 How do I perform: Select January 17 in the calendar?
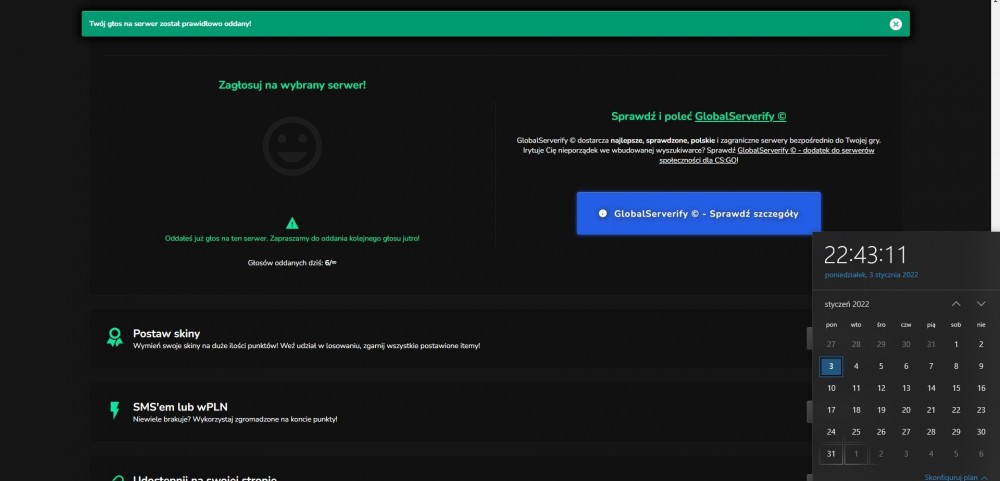coord(831,410)
